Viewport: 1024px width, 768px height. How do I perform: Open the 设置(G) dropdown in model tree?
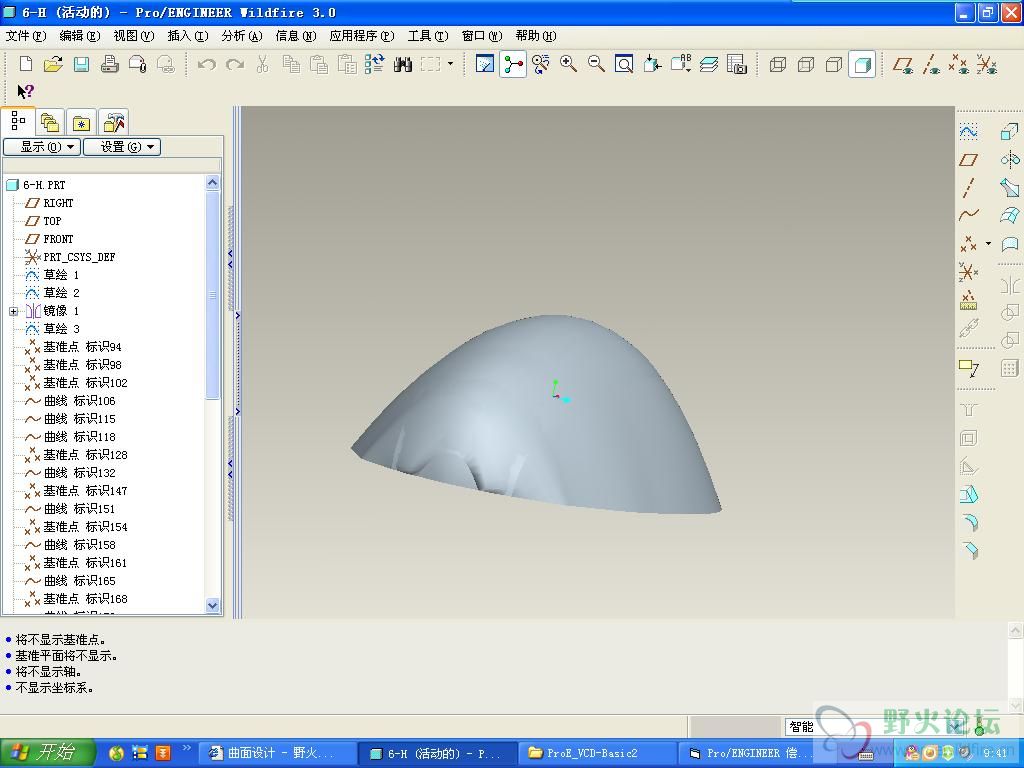(122, 147)
